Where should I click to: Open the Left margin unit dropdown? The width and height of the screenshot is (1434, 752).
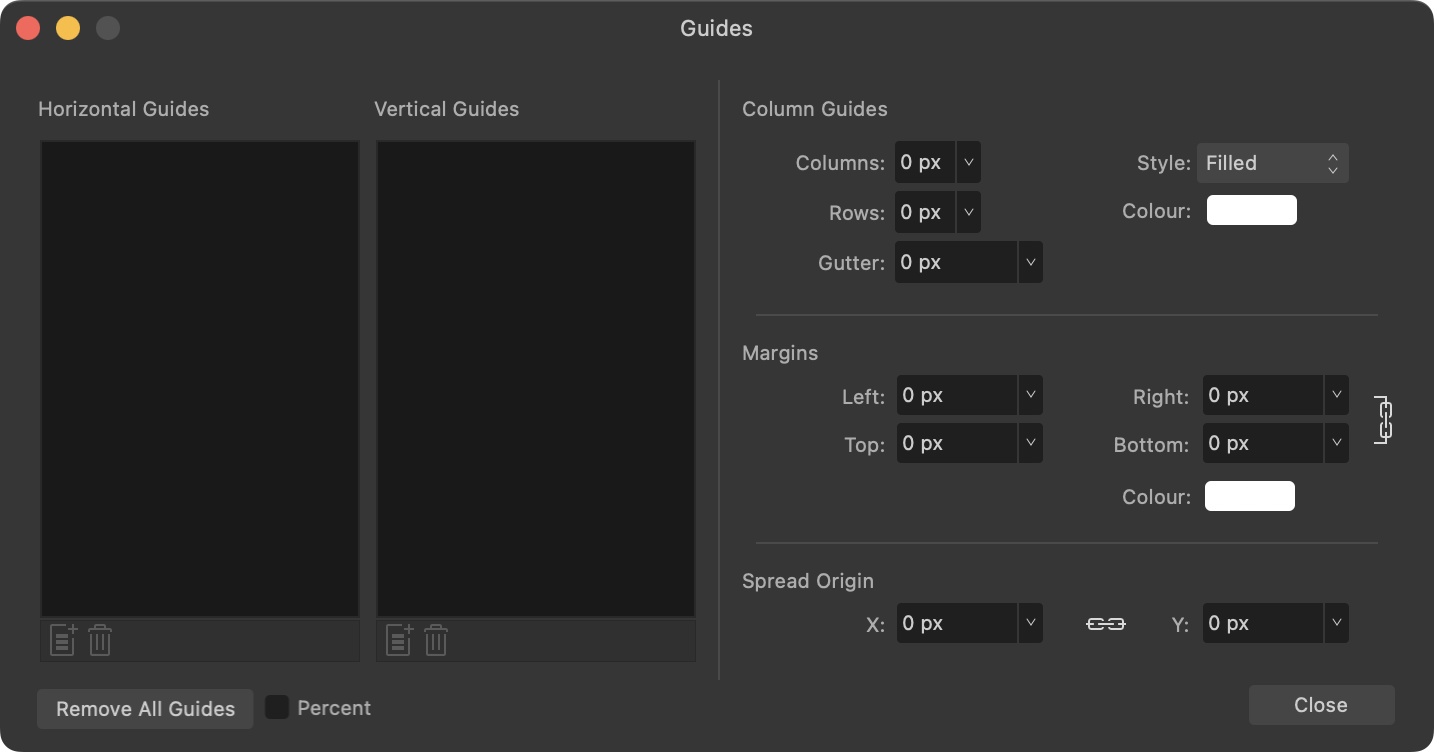click(1030, 395)
